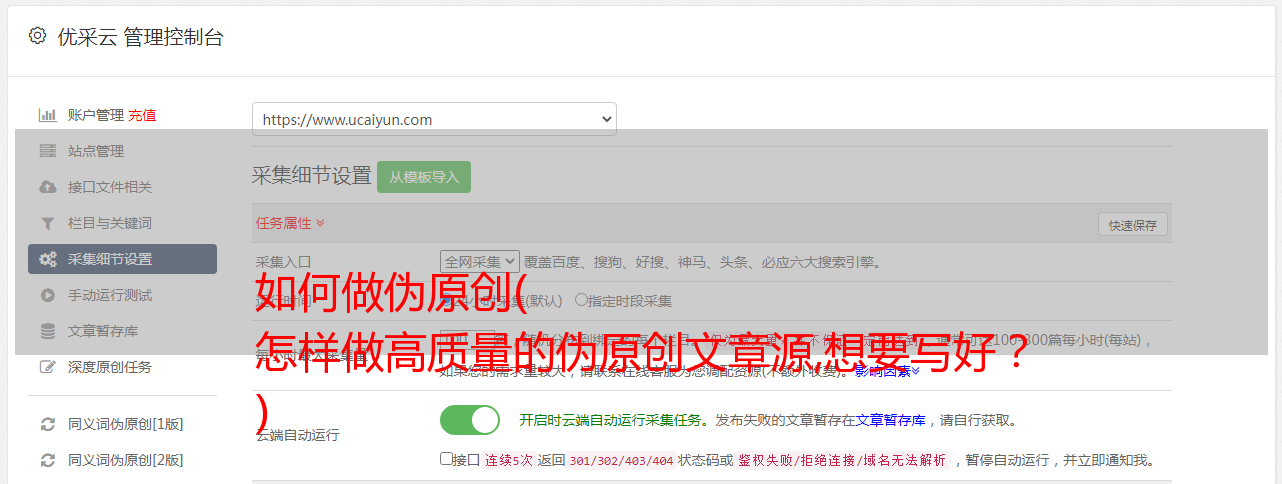Click the red 充值 link

[142, 115]
